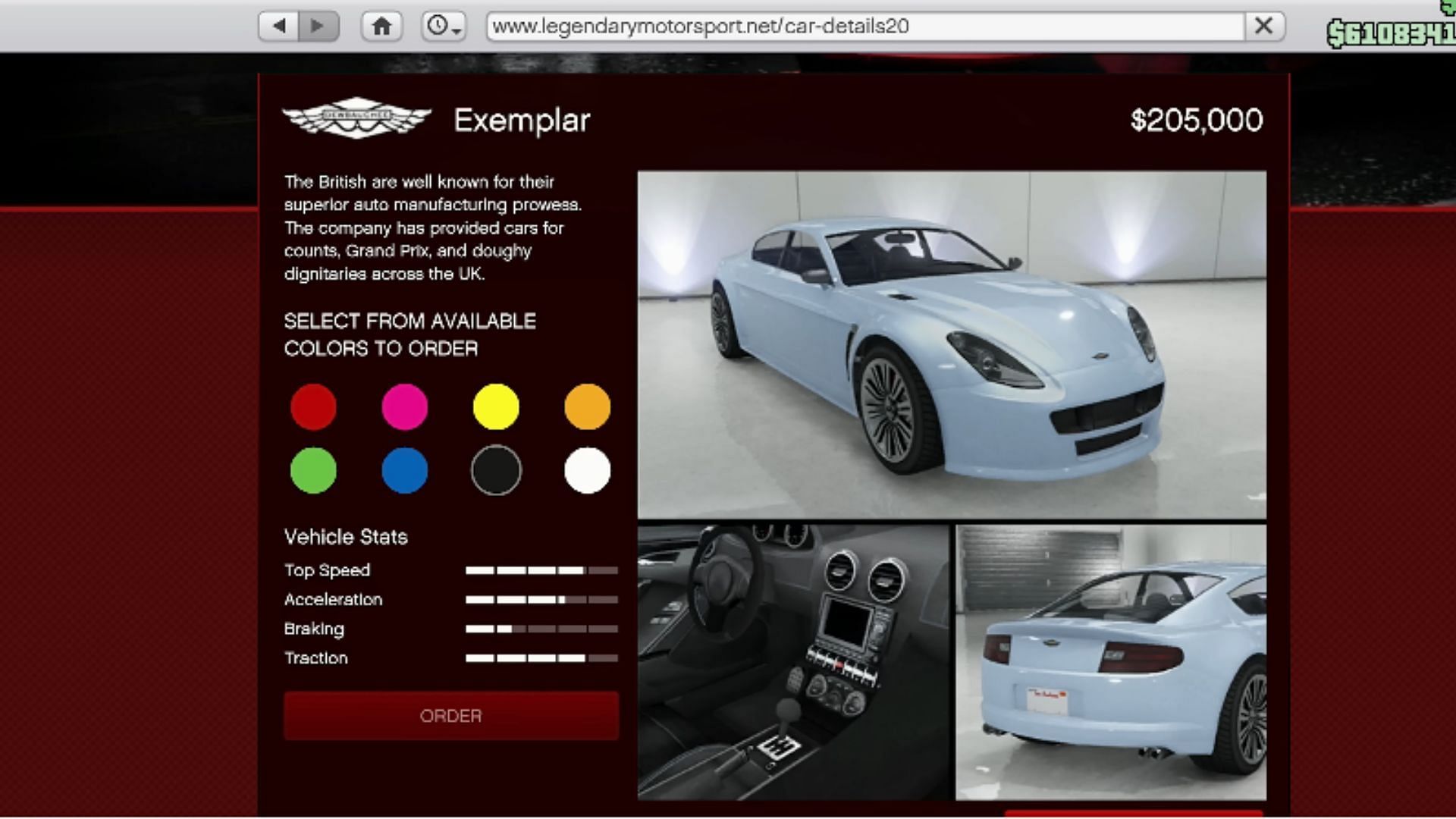Click the Top Speed stat bar

coord(541,570)
